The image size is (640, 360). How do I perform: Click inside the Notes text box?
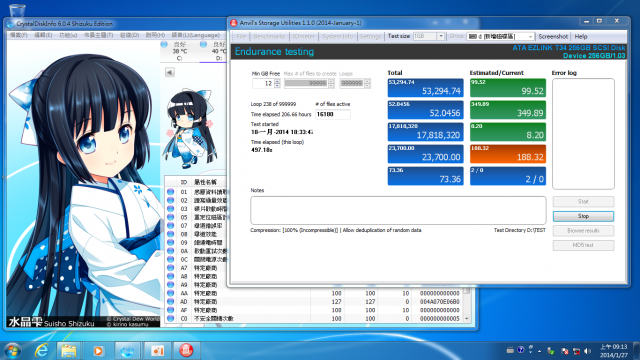398,210
